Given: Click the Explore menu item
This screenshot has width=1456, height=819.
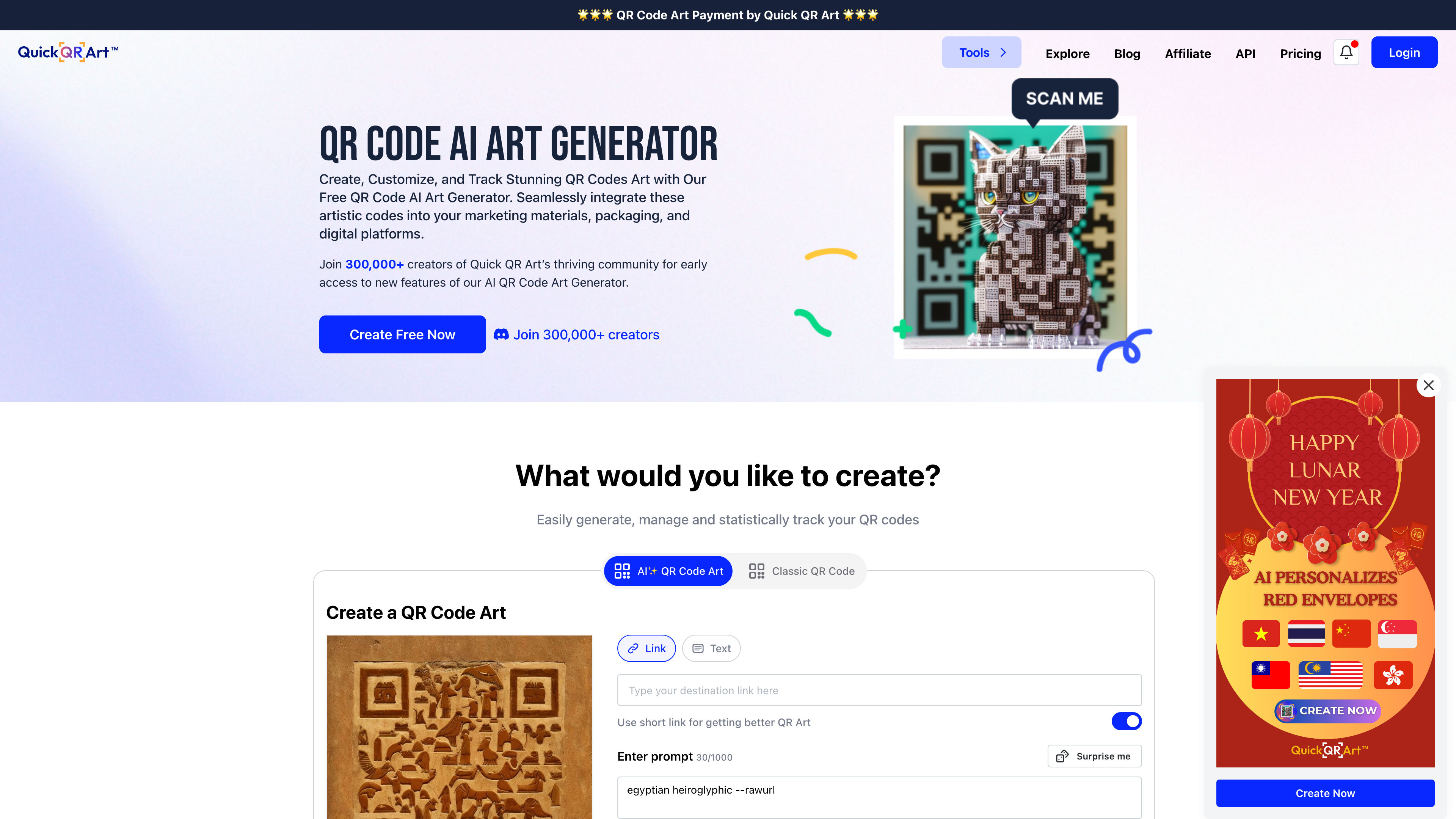Looking at the screenshot, I should click(1067, 52).
